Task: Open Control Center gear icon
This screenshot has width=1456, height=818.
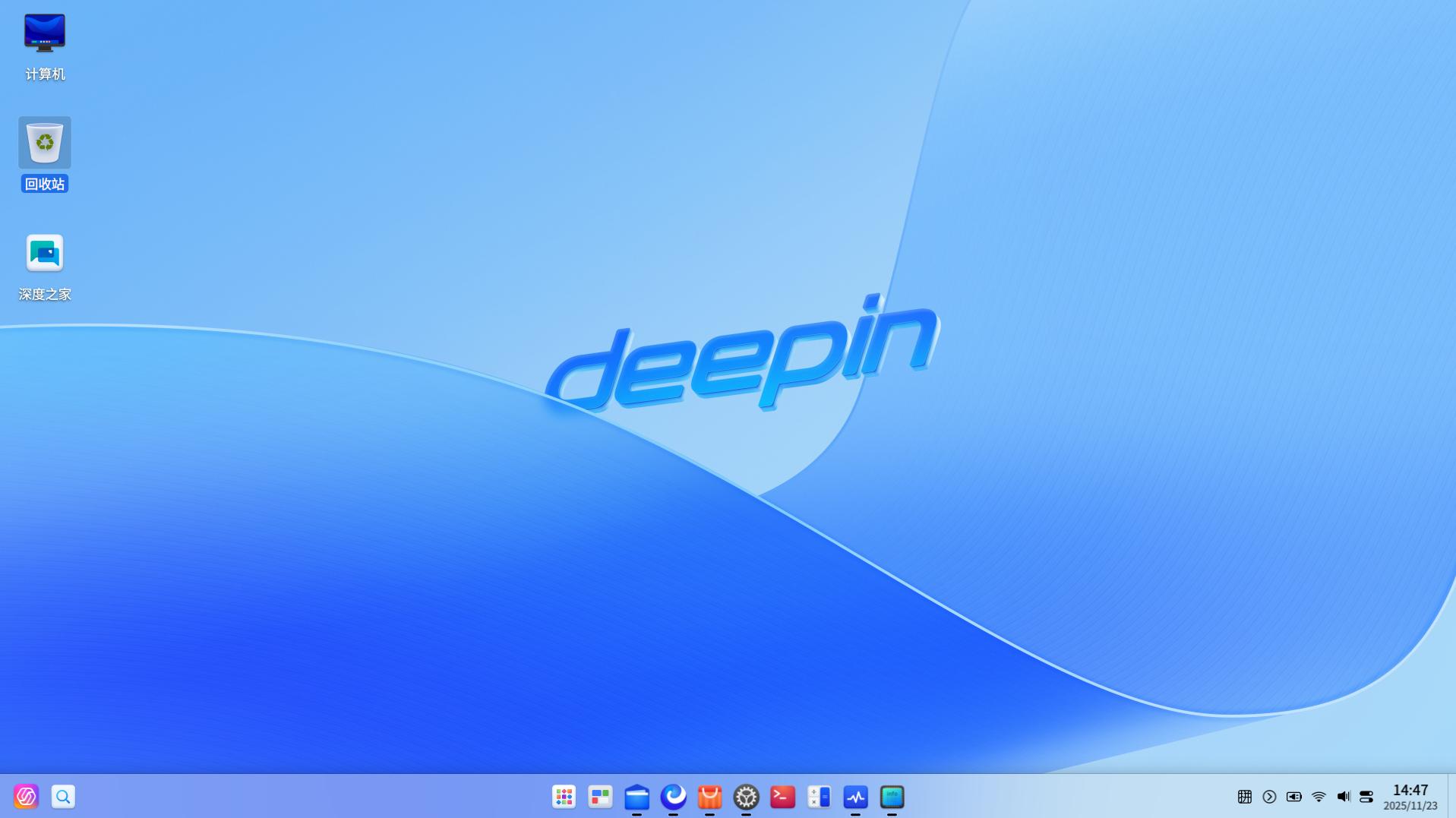Action: click(746, 797)
